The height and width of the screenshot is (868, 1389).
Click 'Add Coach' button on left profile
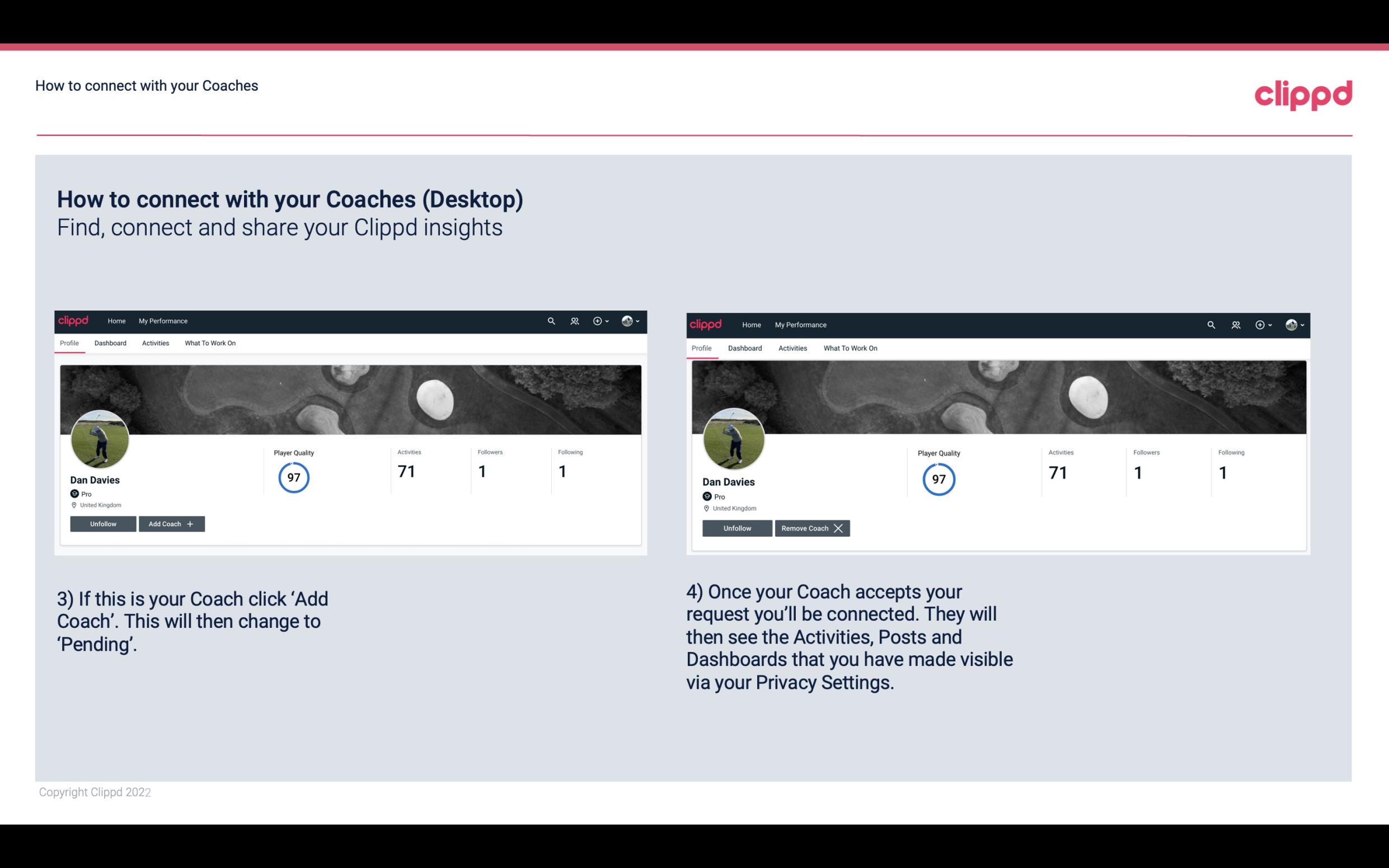tap(171, 523)
